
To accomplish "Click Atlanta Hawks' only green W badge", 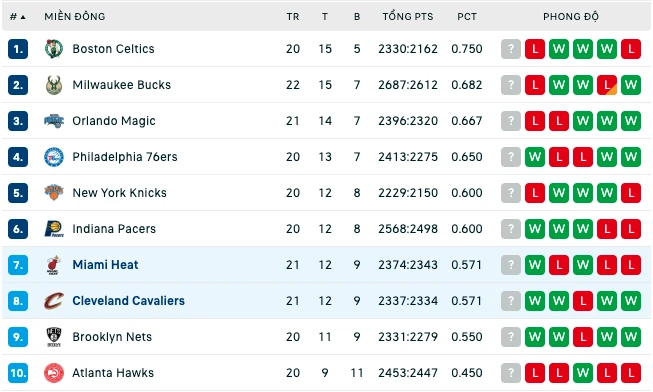I will coord(583,373).
